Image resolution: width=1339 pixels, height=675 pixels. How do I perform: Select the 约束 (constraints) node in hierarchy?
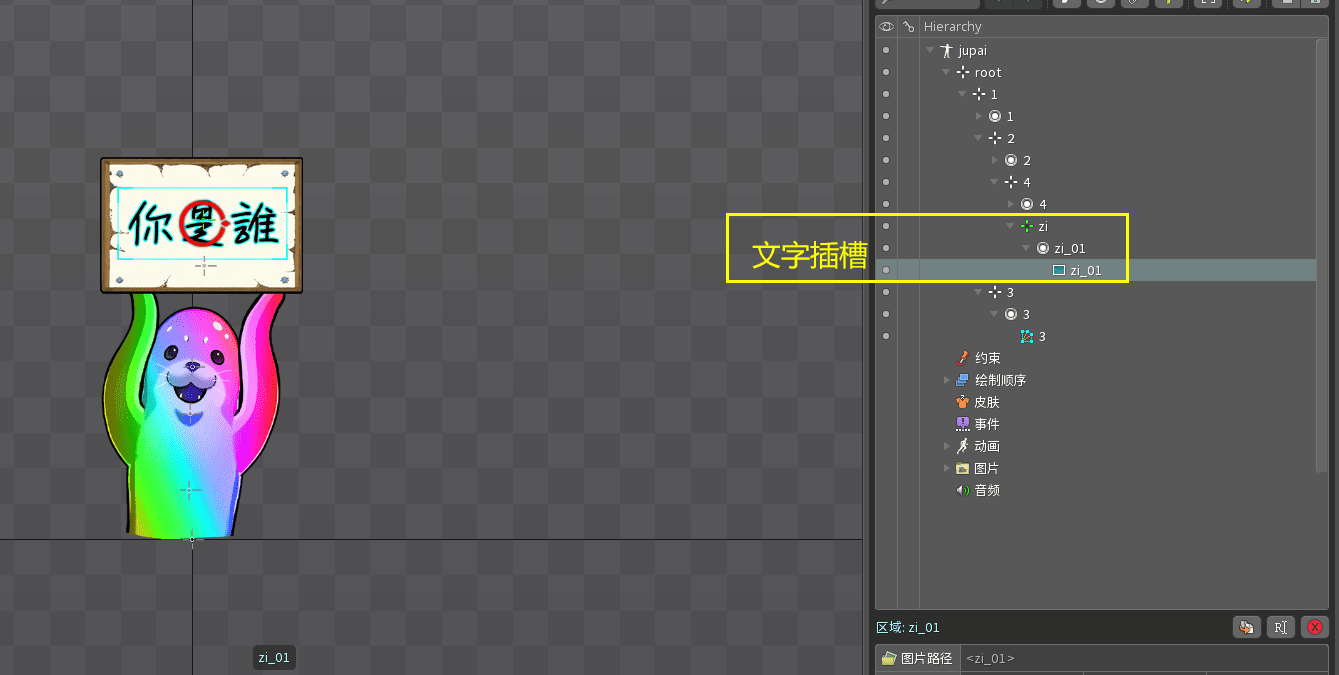[x=986, y=358]
